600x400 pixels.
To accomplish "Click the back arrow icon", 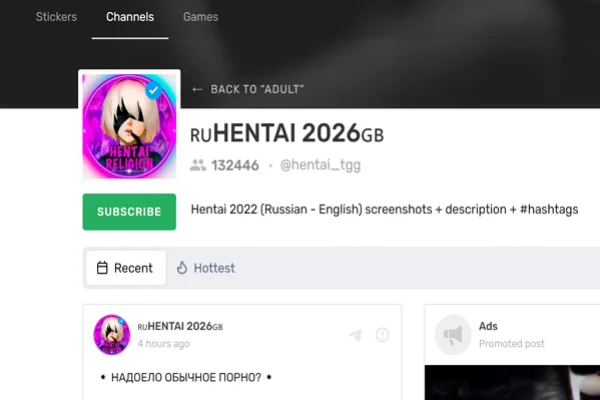I will pos(197,90).
